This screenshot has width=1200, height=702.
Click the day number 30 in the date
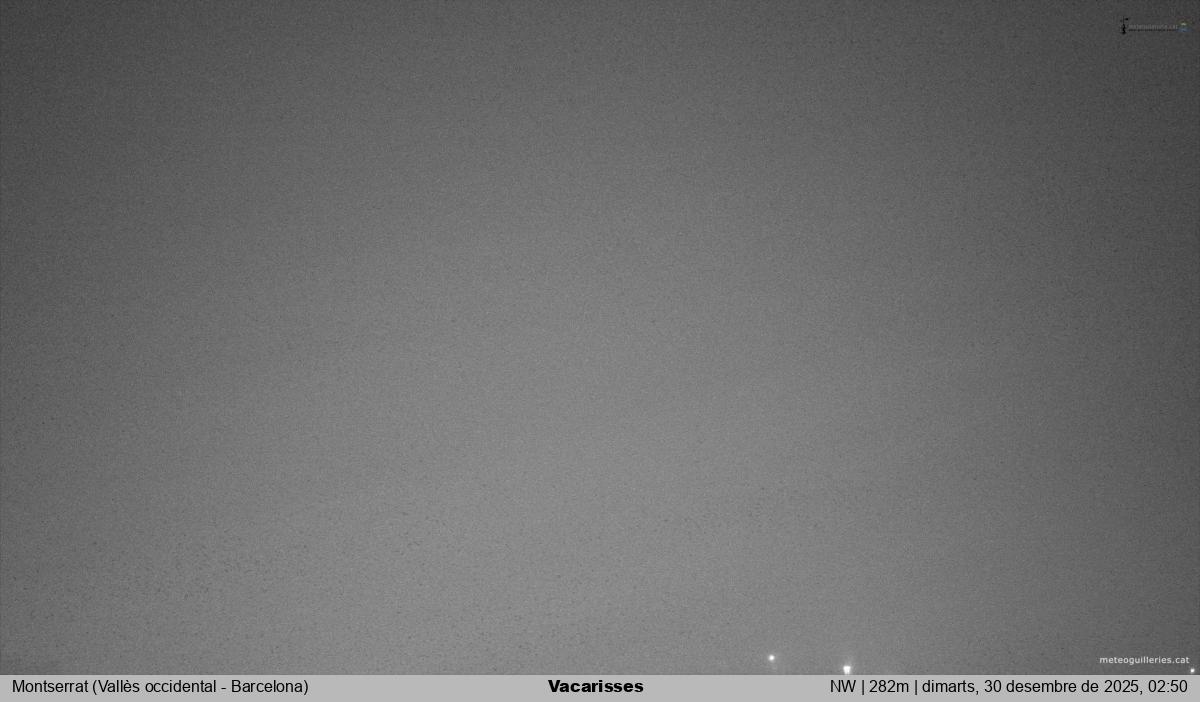(x=994, y=687)
